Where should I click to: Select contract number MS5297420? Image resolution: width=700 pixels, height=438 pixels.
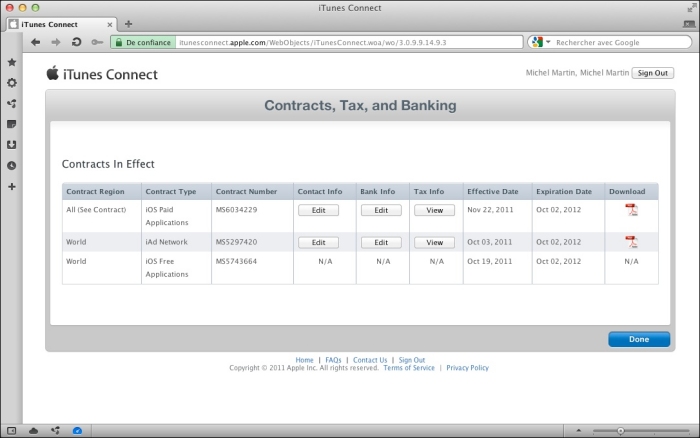click(236, 242)
